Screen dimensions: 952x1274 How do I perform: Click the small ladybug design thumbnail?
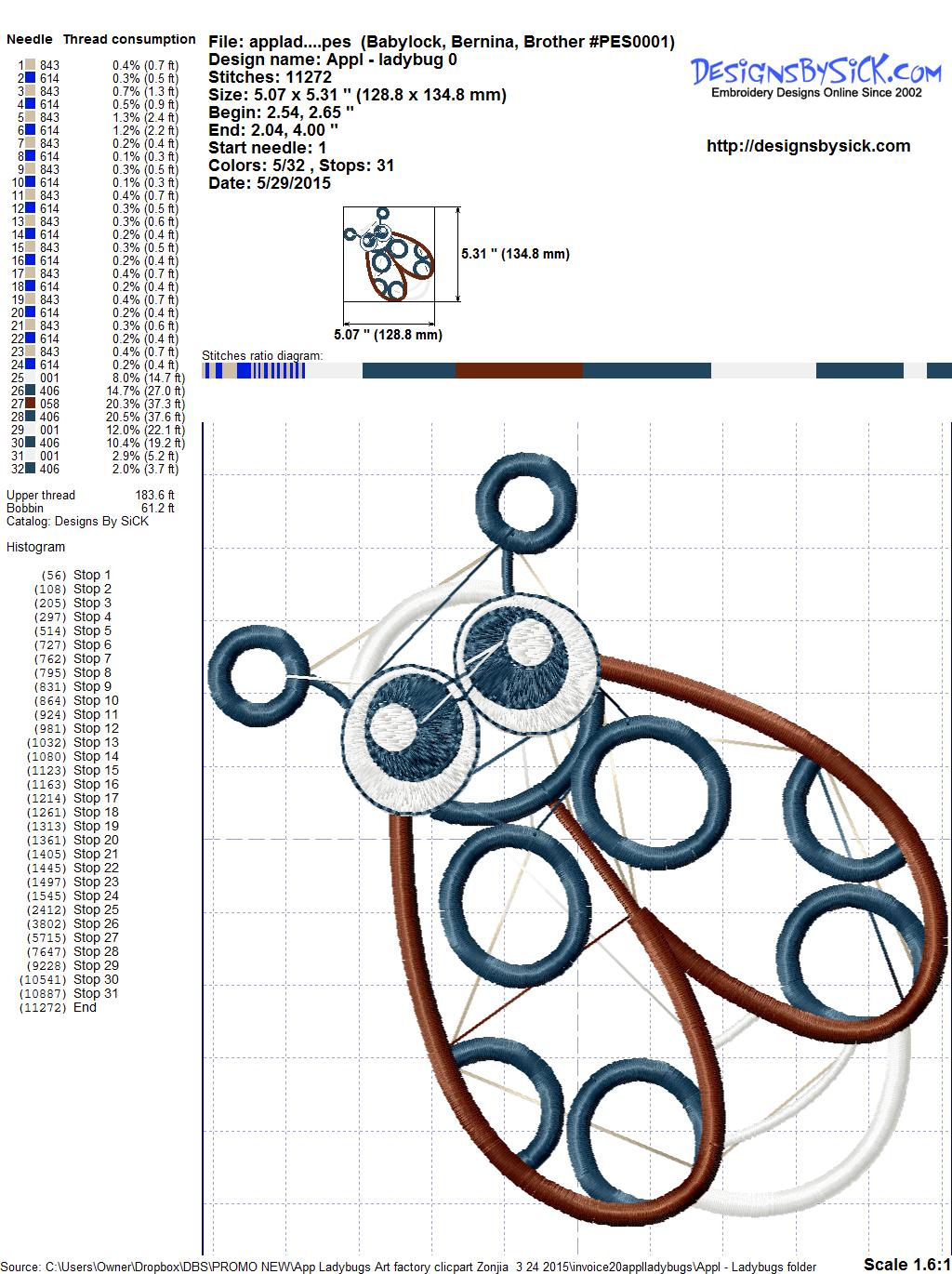(389, 255)
